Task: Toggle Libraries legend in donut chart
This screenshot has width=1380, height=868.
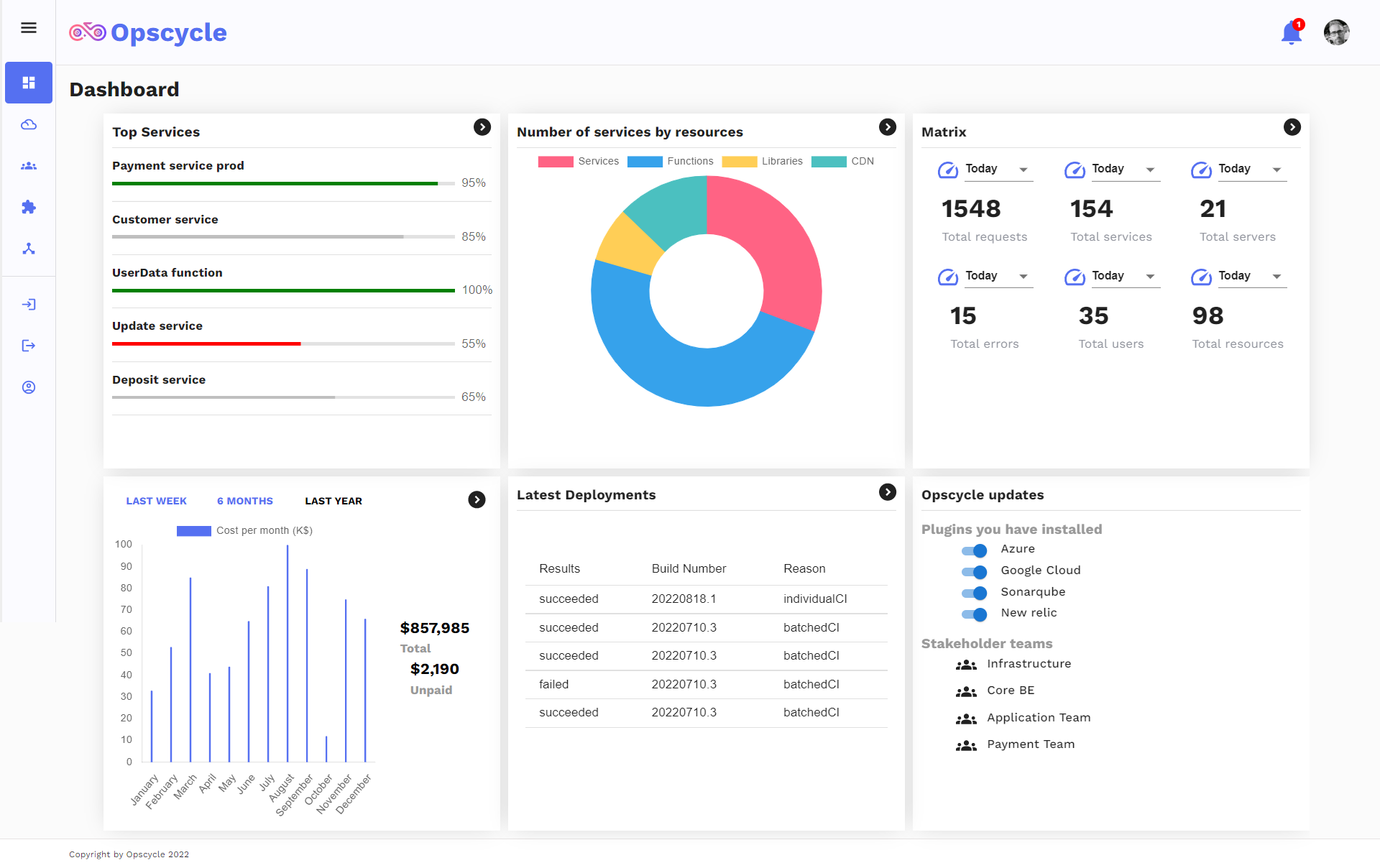Action: click(762, 162)
